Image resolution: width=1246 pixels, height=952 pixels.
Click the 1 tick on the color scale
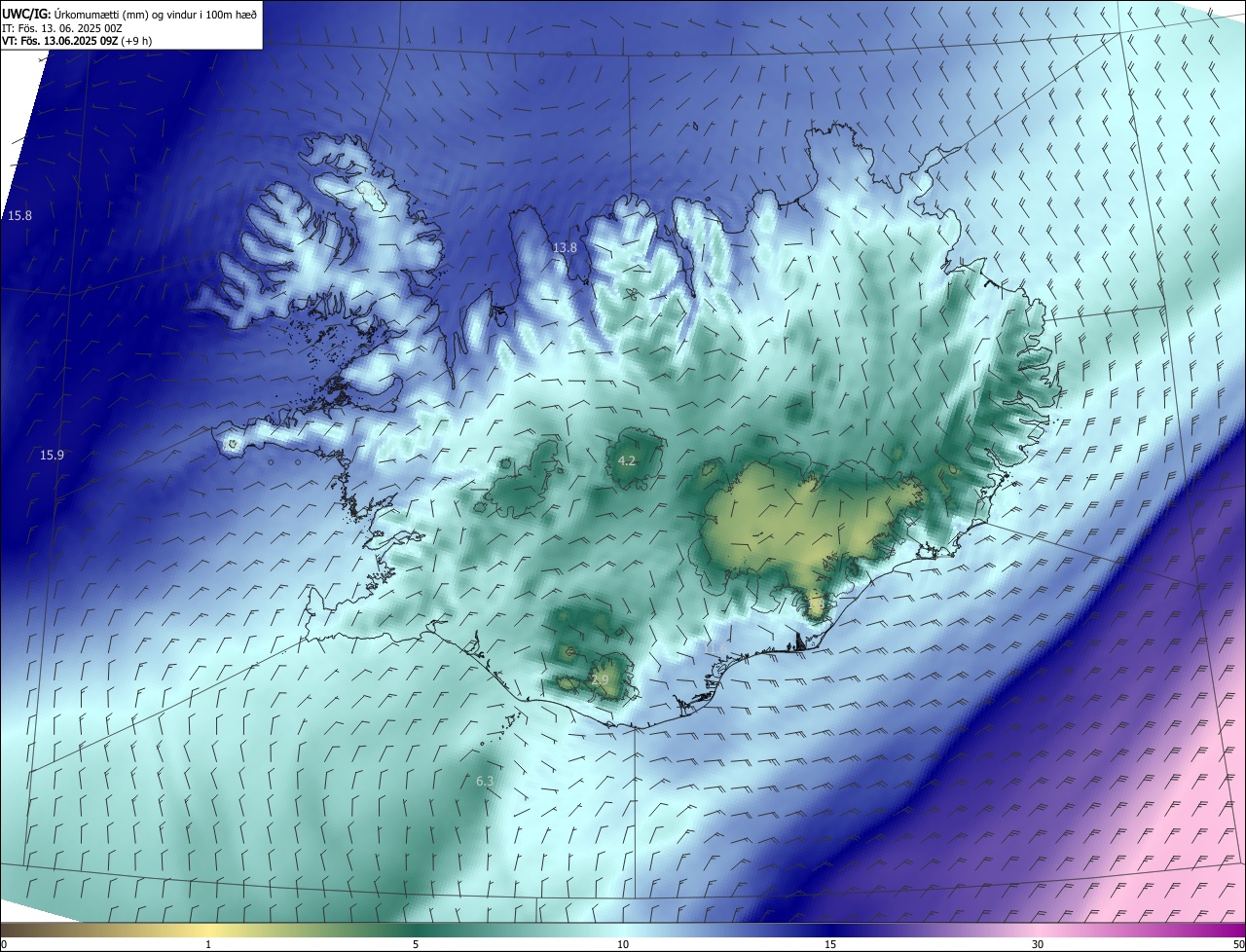click(x=208, y=945)
